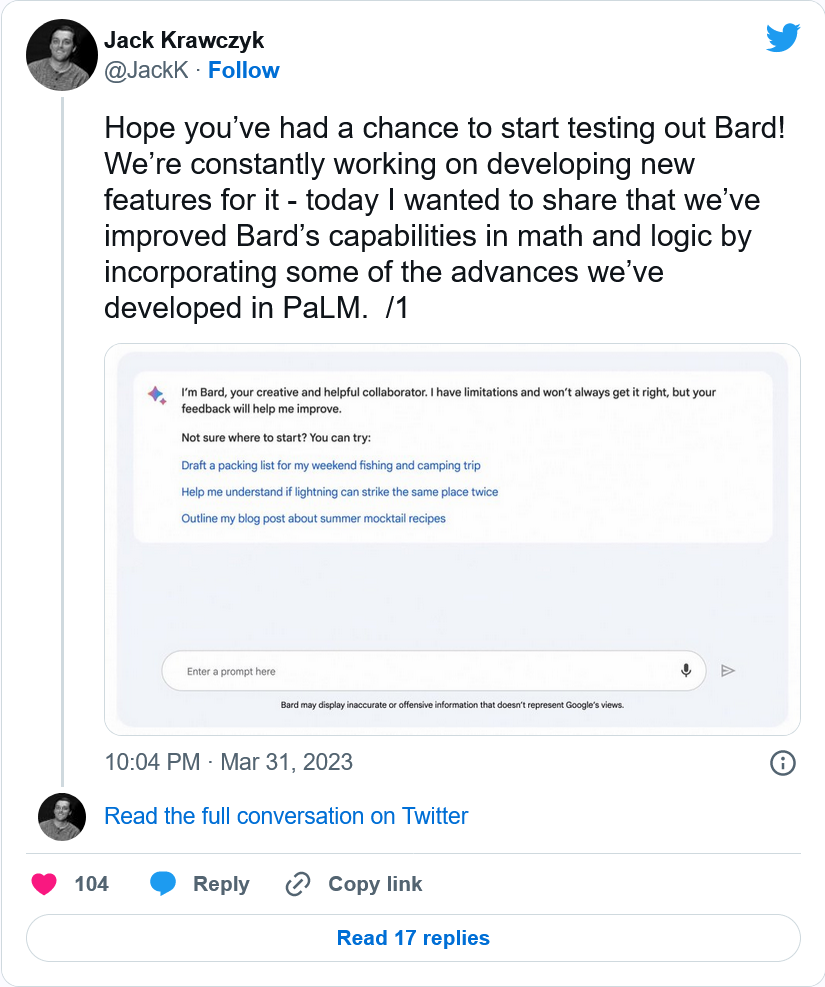The height and width of the screenshot is (987, 825).
Task: Click the microphone icon in prompt box
Action: point(686,670)
